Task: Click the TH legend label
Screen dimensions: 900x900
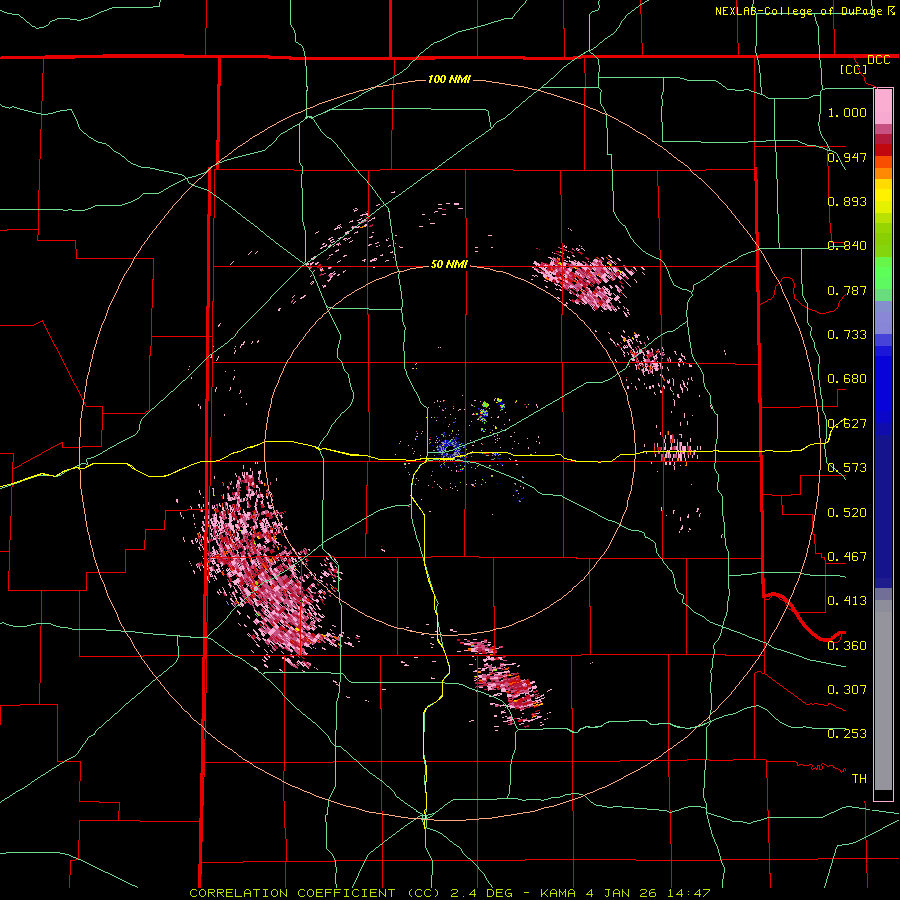Action: coord(859,779)
